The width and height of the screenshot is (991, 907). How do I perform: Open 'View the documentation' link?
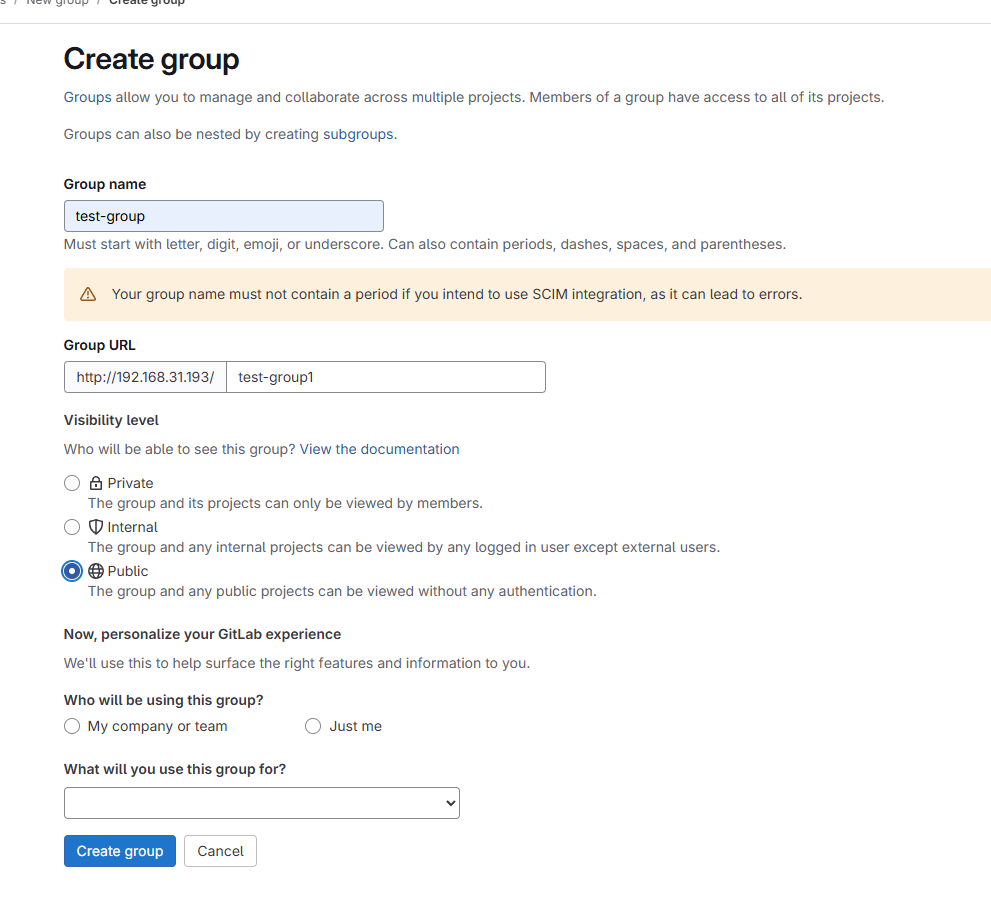tap(379, 449)
